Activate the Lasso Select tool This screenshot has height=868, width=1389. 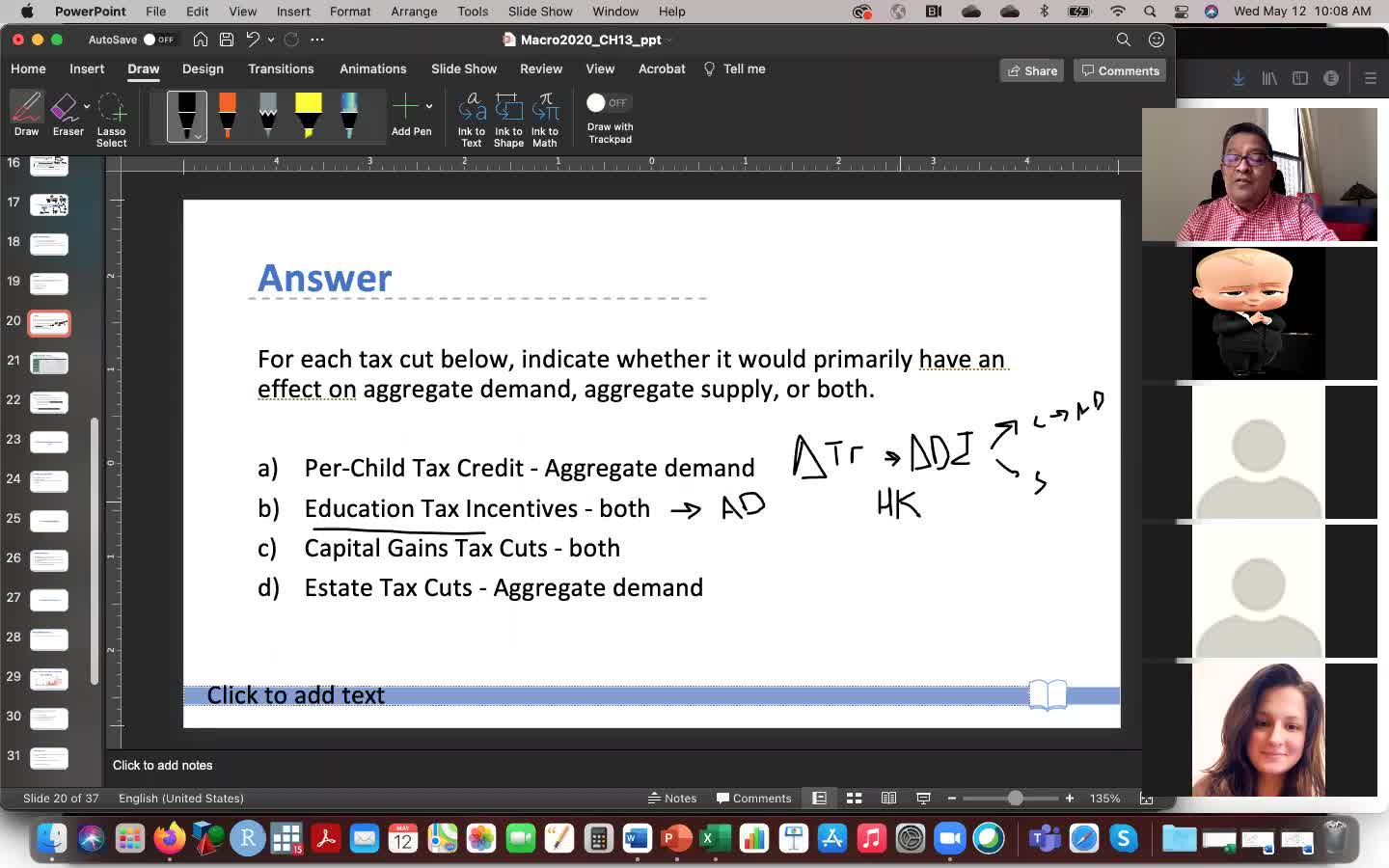point(111,120)
